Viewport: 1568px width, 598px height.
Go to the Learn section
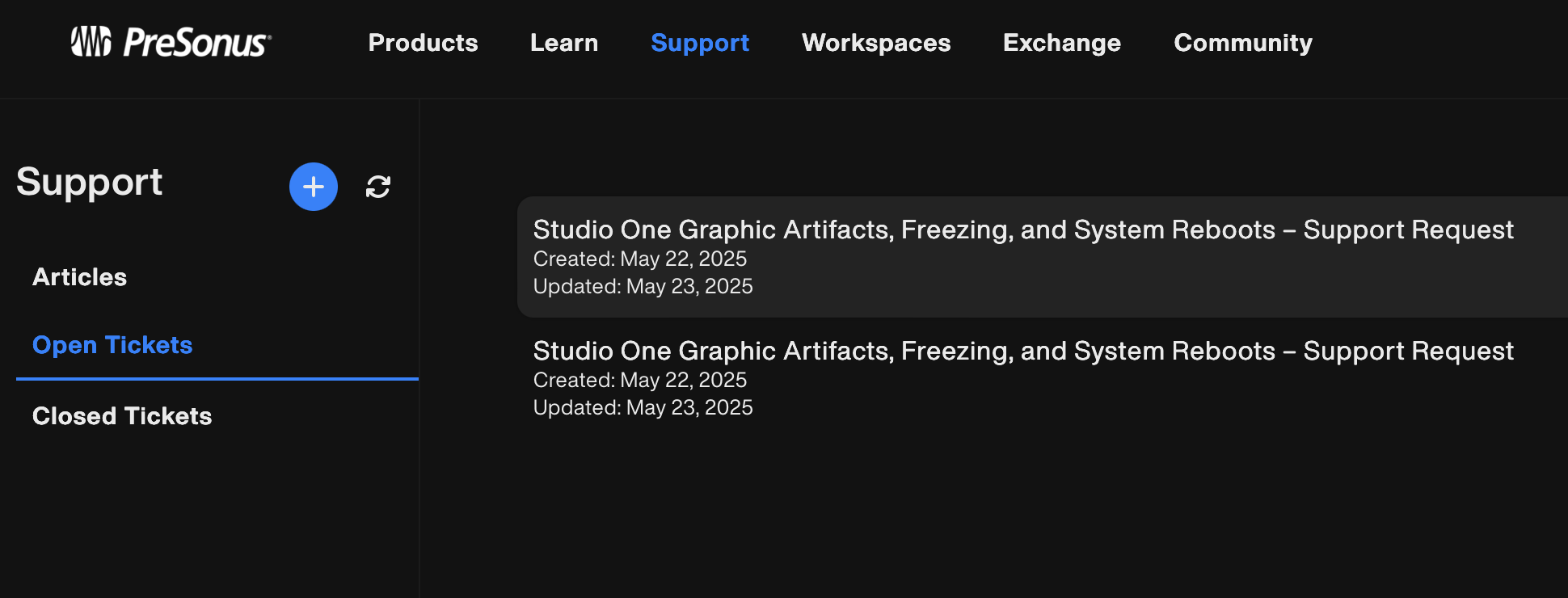564,43
